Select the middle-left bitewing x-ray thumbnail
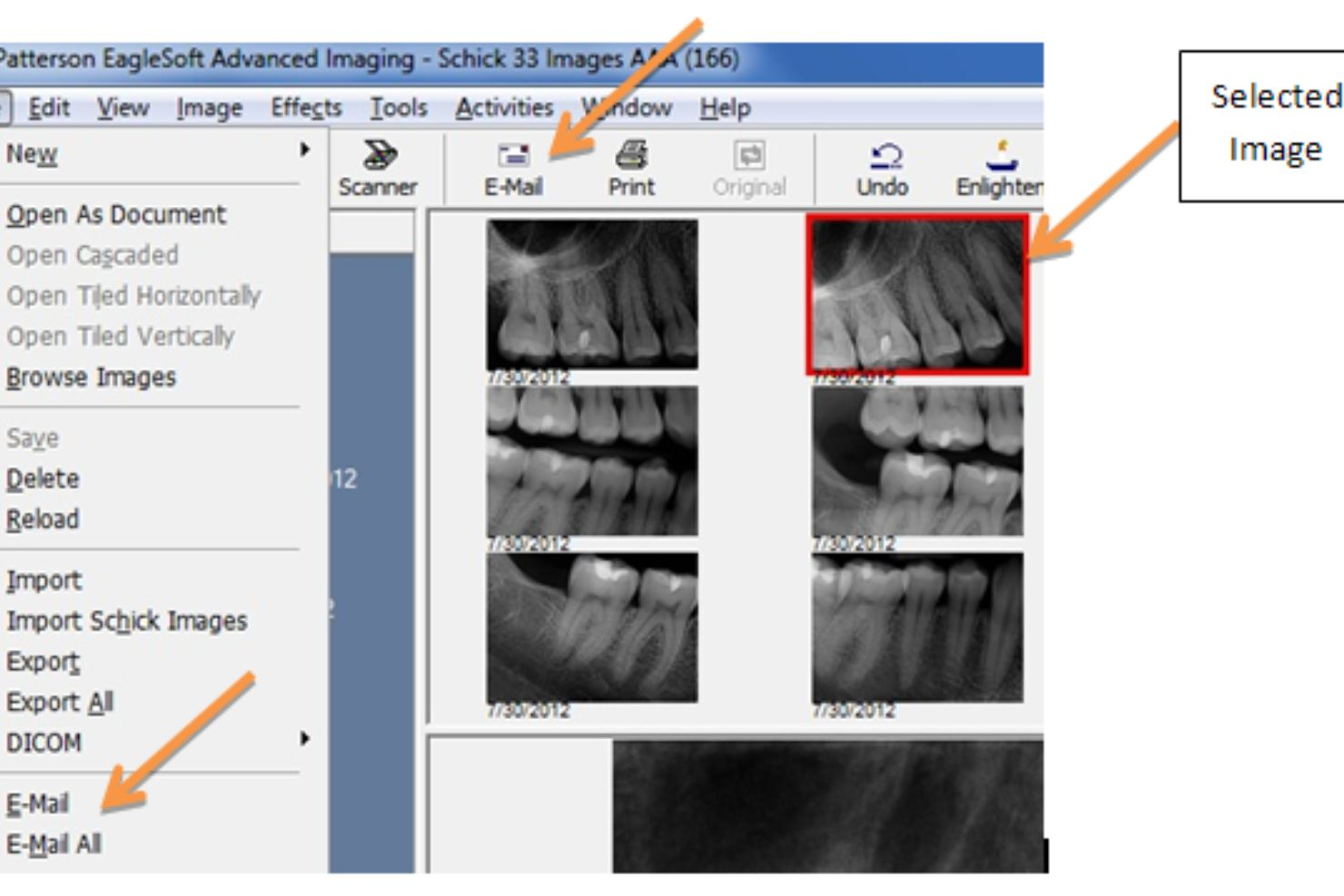This screenshot has width=1344, height=896. point(592,461)
